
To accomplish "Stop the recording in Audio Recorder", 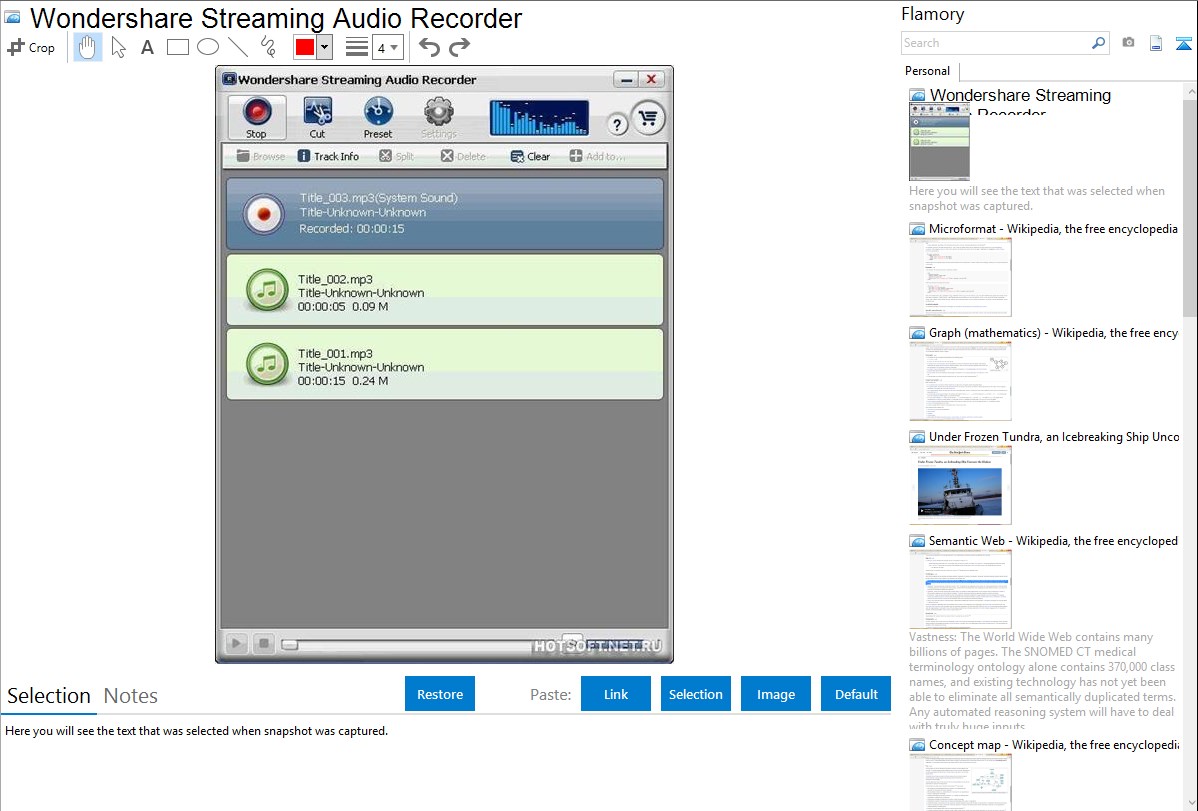I will (257, 118).
